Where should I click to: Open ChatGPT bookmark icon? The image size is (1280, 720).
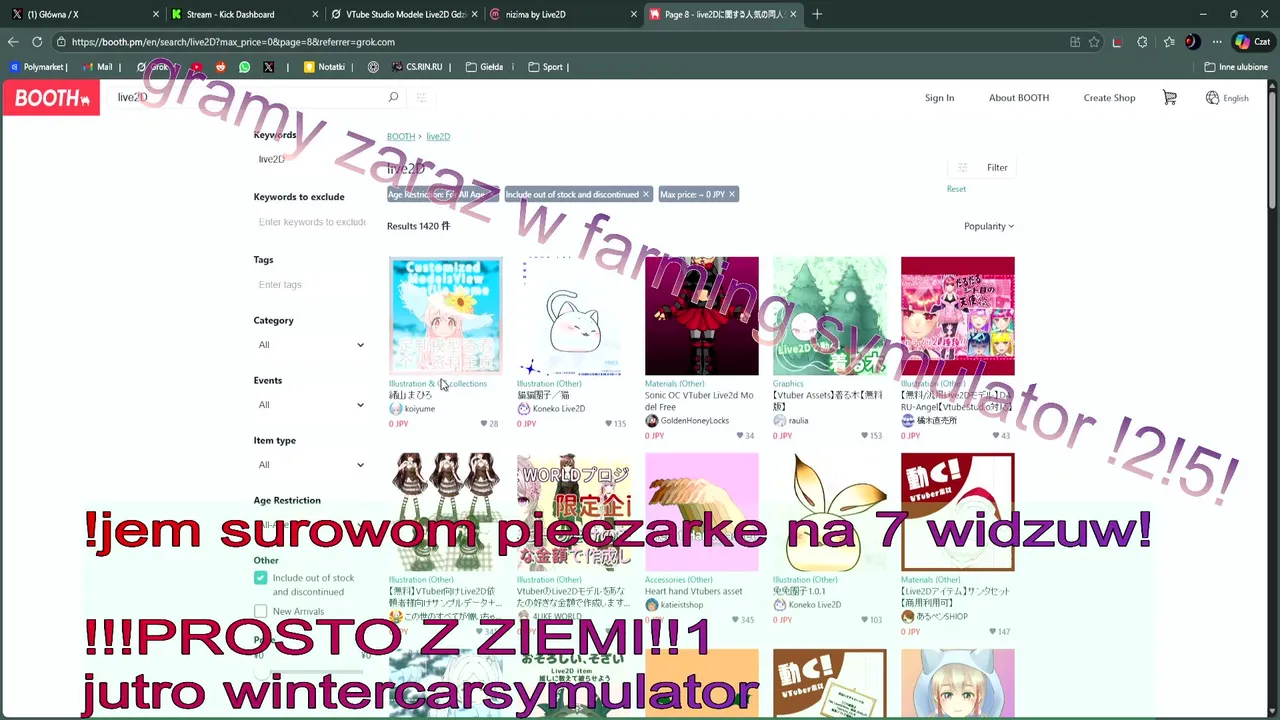373,67
